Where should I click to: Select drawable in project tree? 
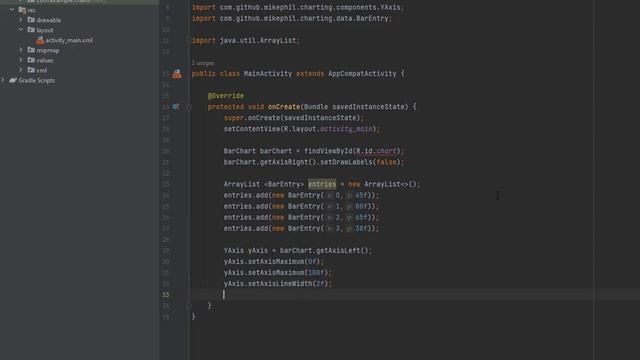pos(49,20)
